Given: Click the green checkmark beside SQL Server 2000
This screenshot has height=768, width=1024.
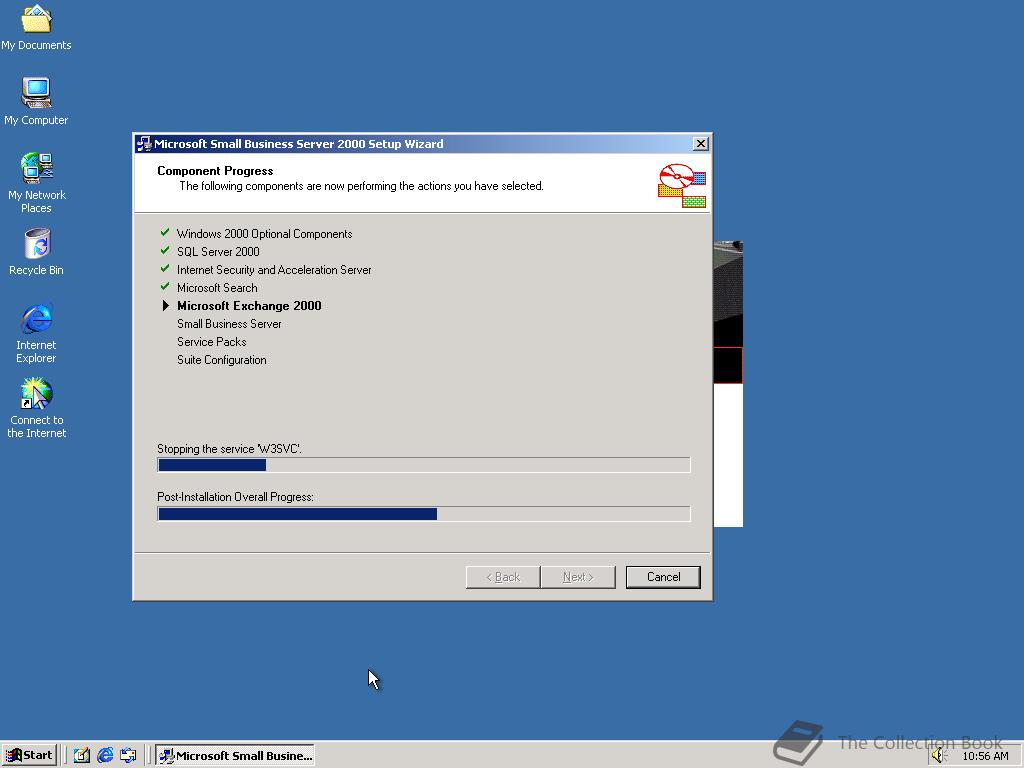Looking at the screenshot, I should (x=165, y=251).
